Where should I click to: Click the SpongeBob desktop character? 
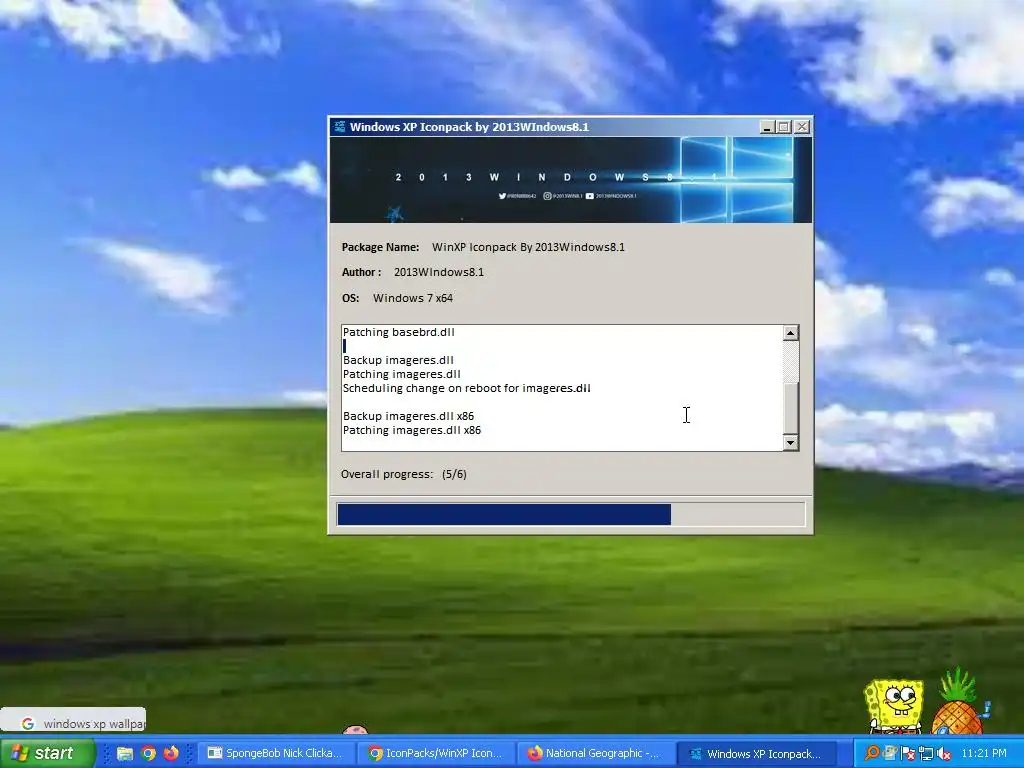point(894,706)
